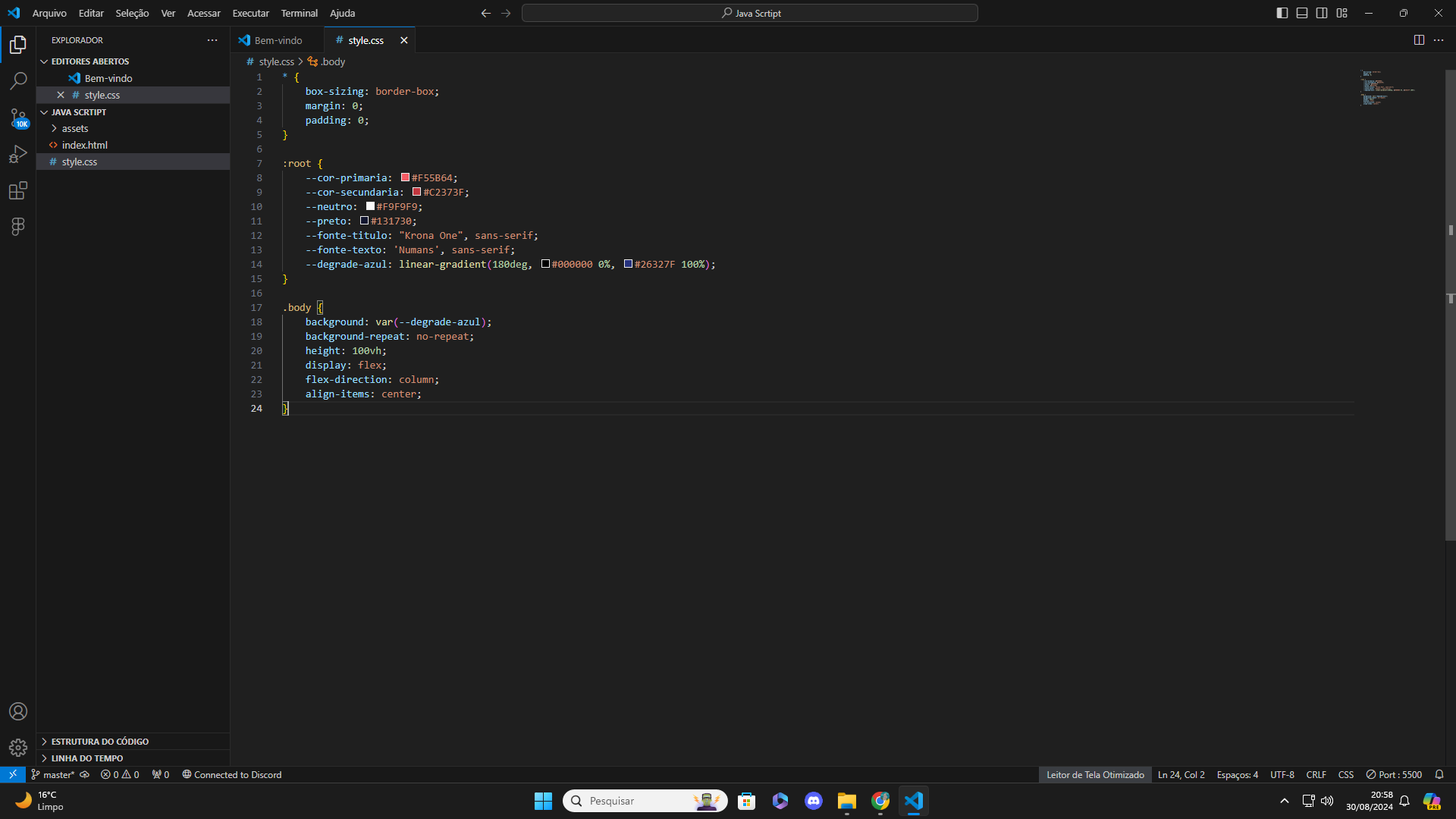
Task: Toggle the secondary side bar visibility
Action: [x=1322, y=13]
